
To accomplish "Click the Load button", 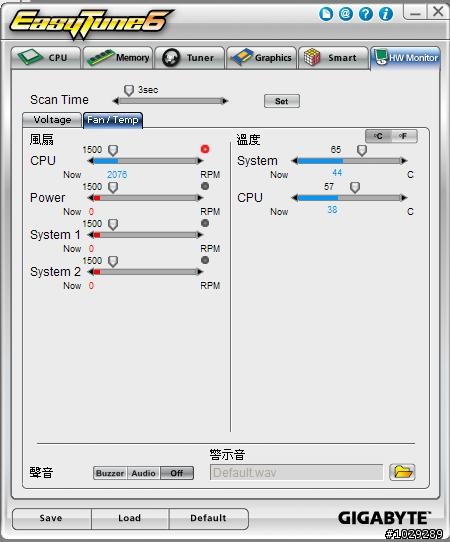I will pos(130,518).
